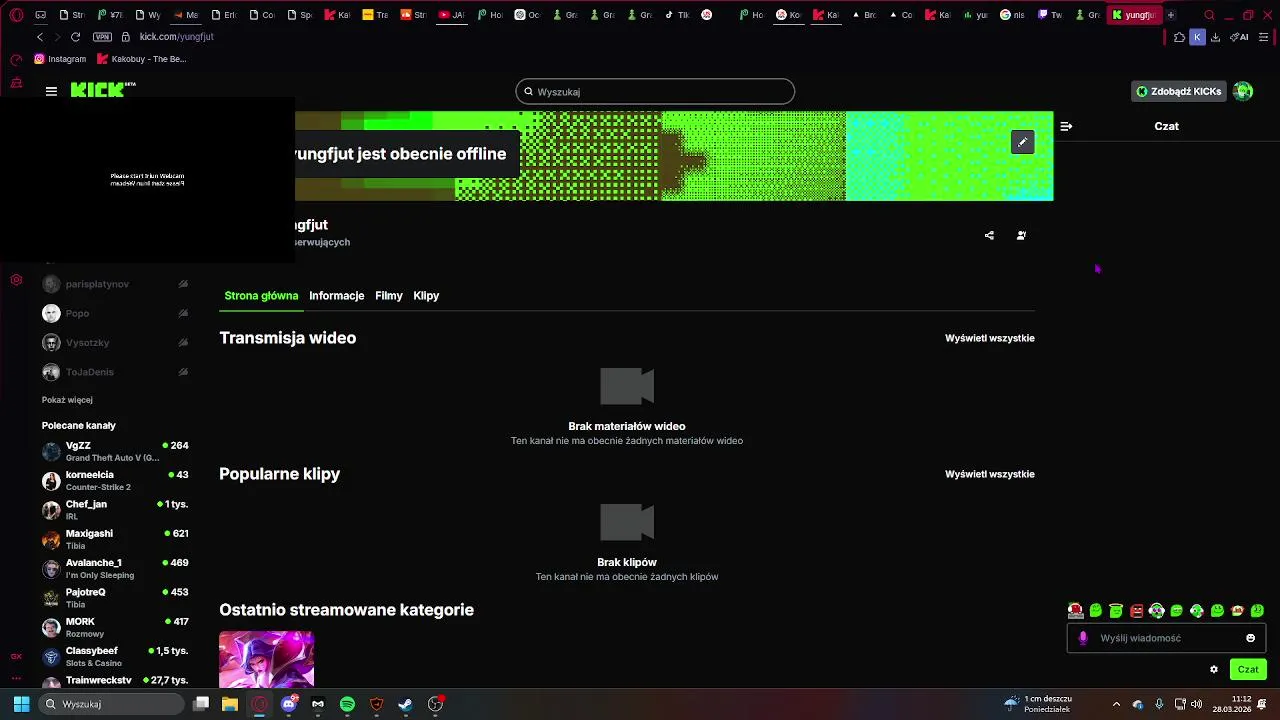Click the Opera logo menu

[16, 15]
